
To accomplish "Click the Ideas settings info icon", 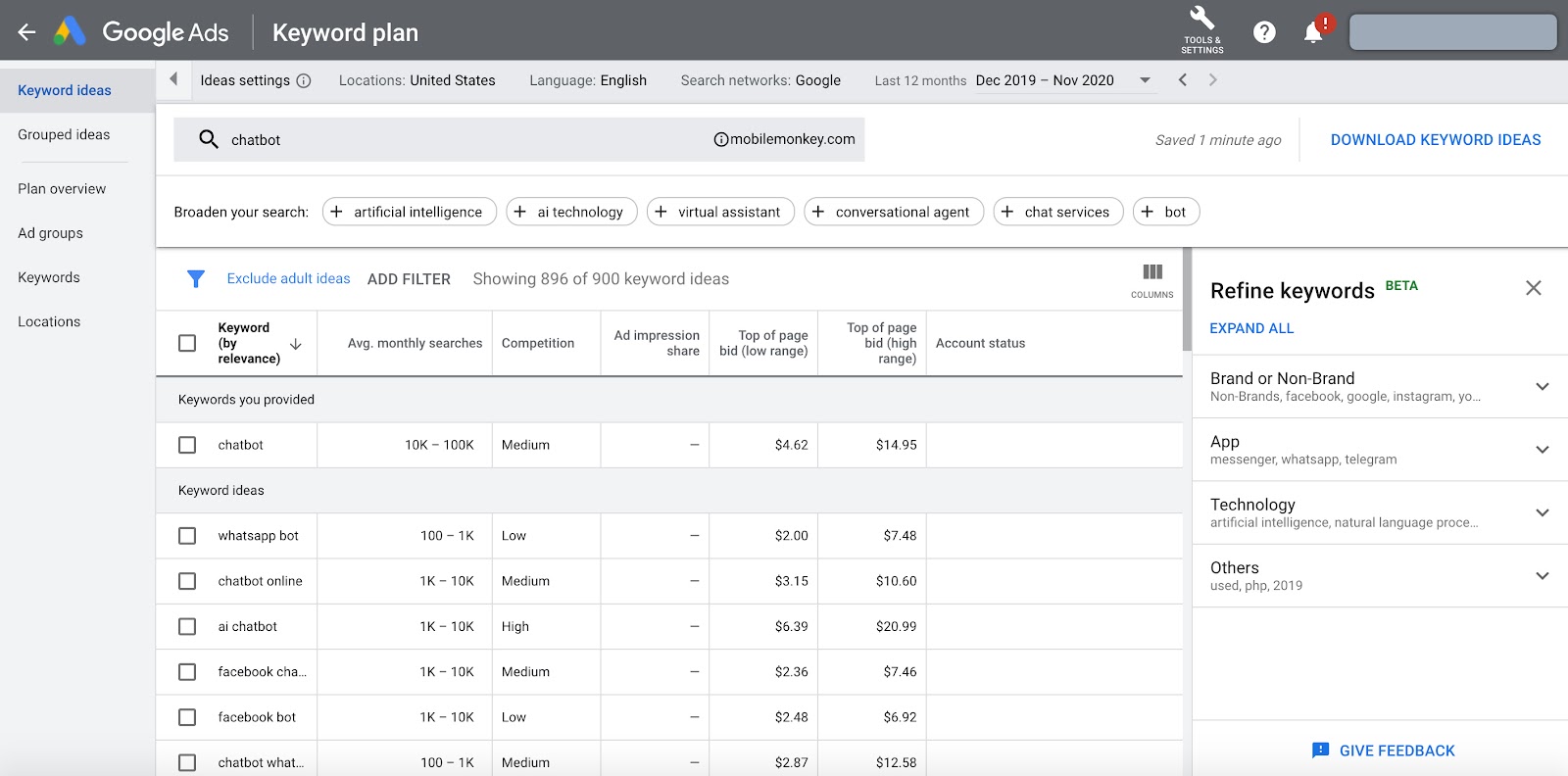I will click(304, 80).
